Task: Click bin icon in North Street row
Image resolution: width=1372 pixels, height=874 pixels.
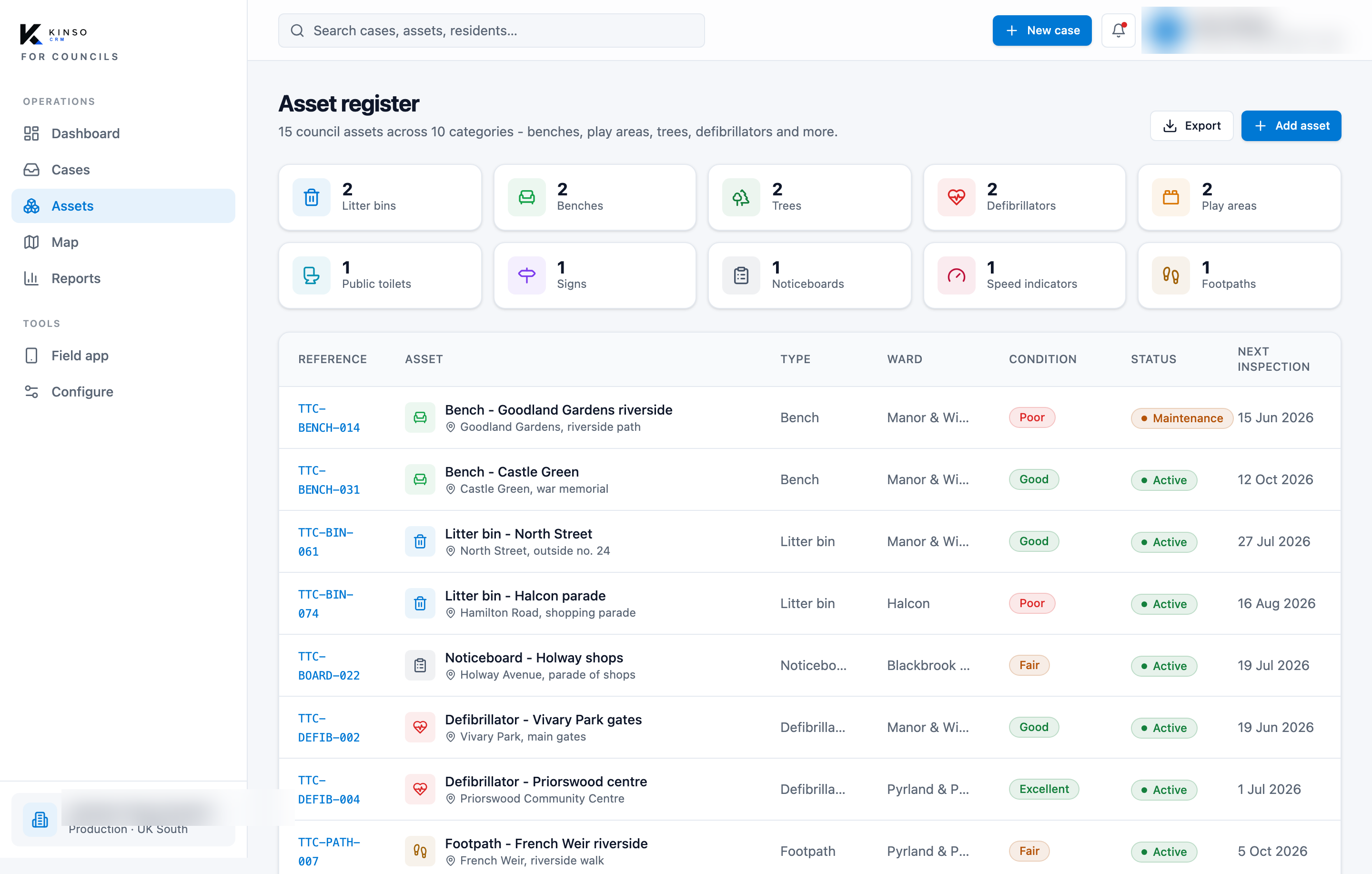Action: click(420, 541)
